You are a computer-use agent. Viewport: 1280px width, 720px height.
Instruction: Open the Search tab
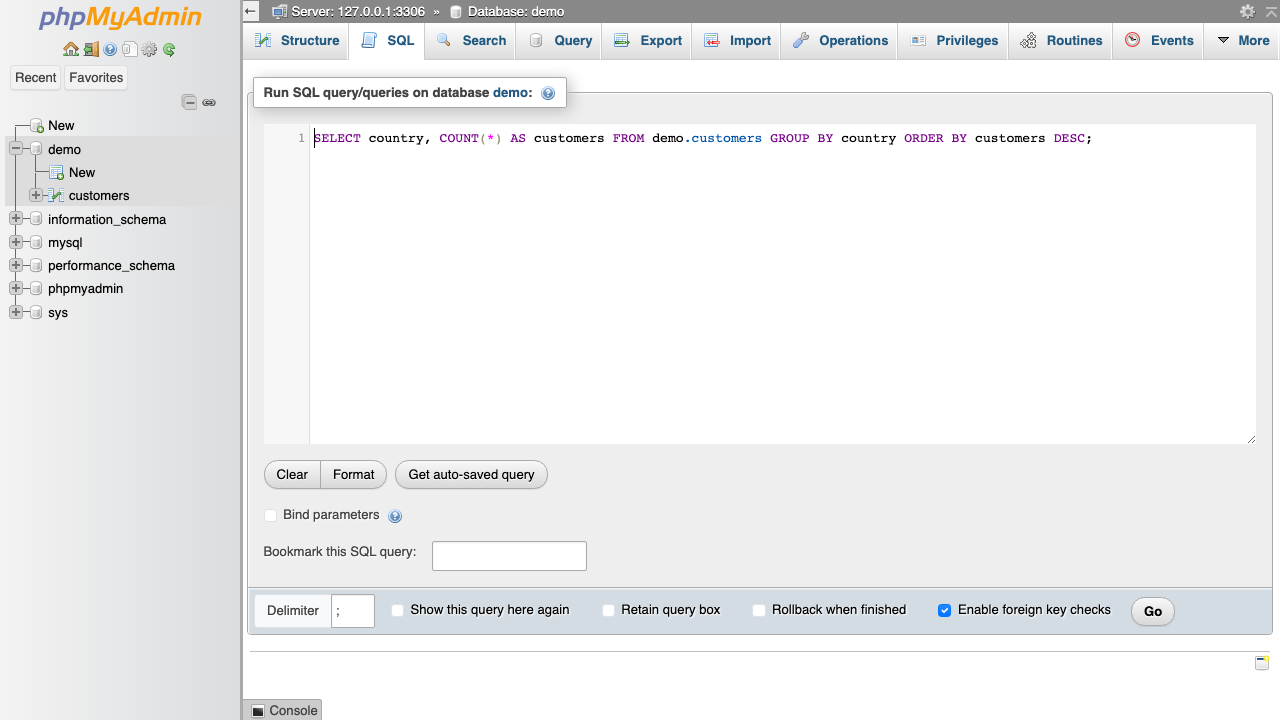[x=471, y=41]
